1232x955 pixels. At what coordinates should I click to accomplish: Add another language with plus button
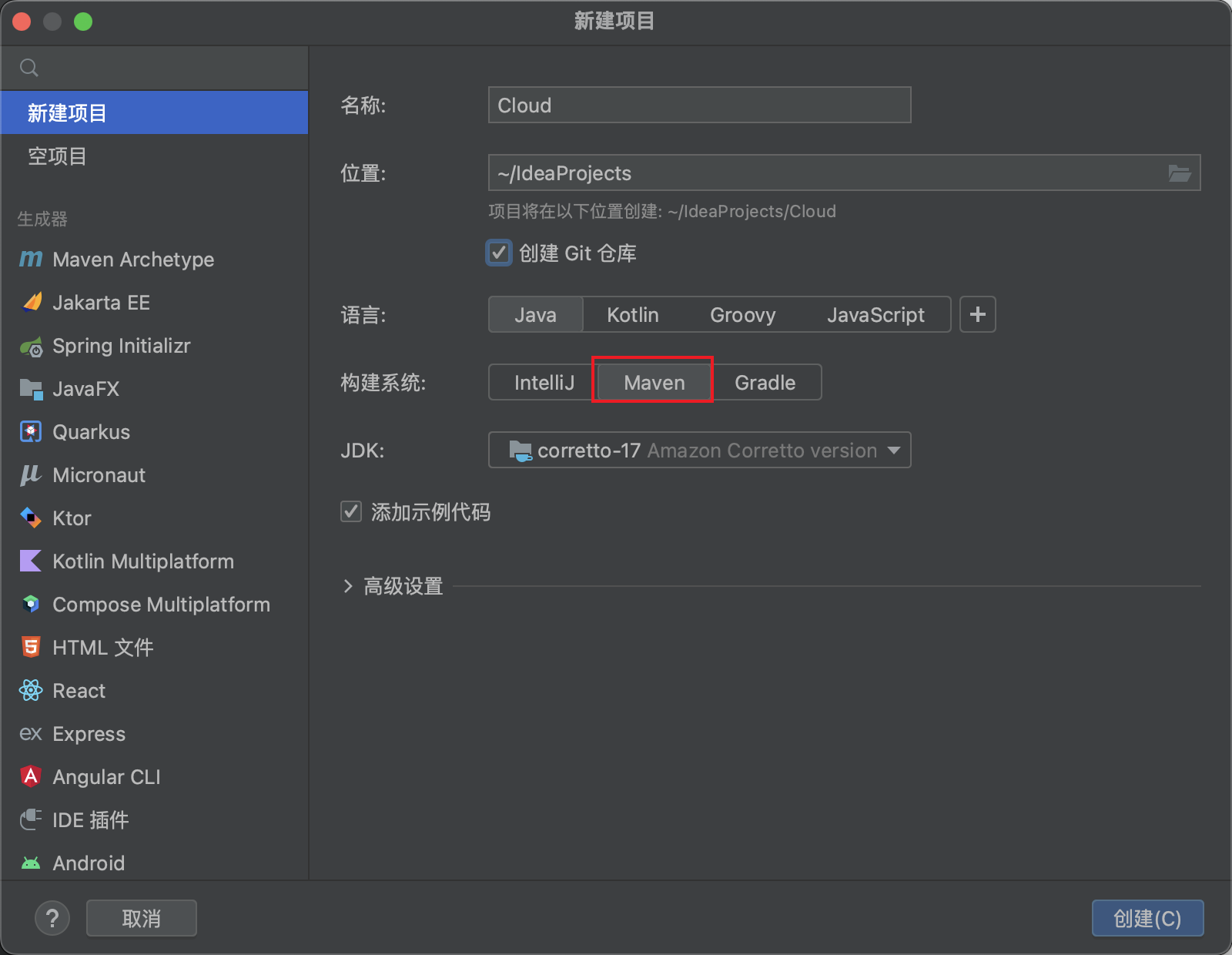pos(978,314)
